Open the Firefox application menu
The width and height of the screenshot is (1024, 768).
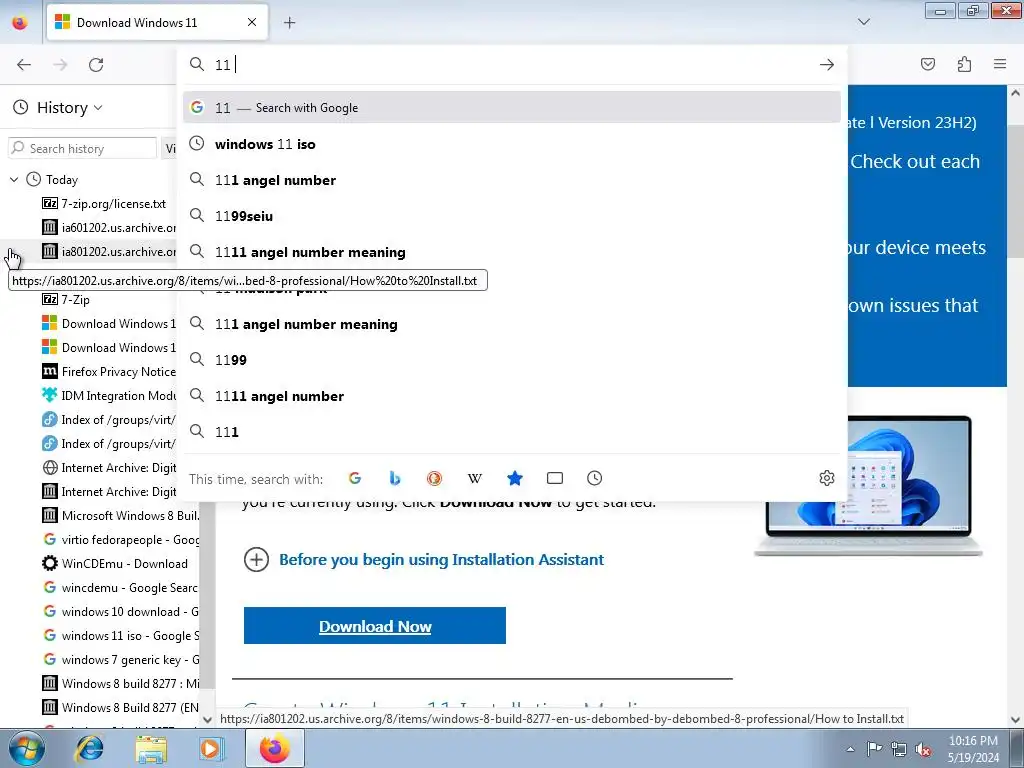[1000, 64]
